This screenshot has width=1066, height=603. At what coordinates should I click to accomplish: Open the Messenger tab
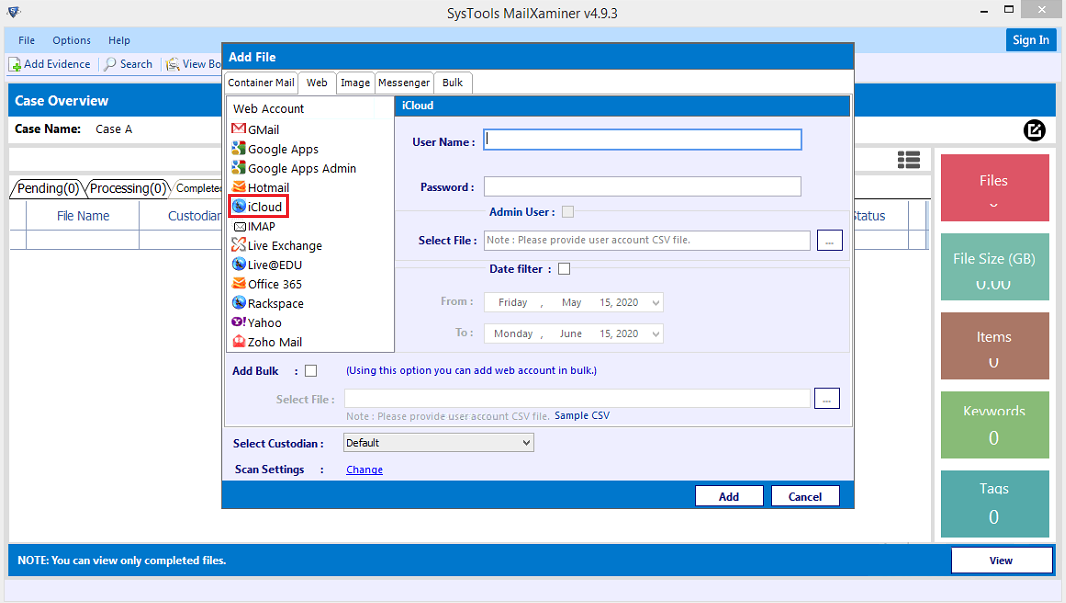point(404,83)
